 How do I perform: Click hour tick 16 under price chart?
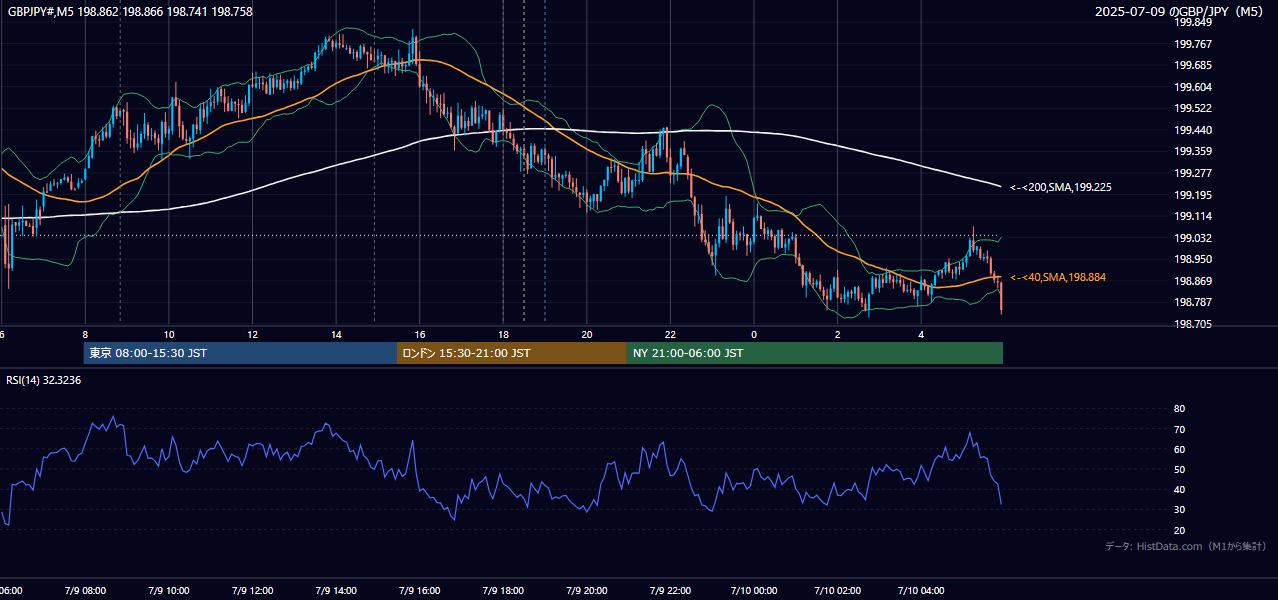coord(420,334)
